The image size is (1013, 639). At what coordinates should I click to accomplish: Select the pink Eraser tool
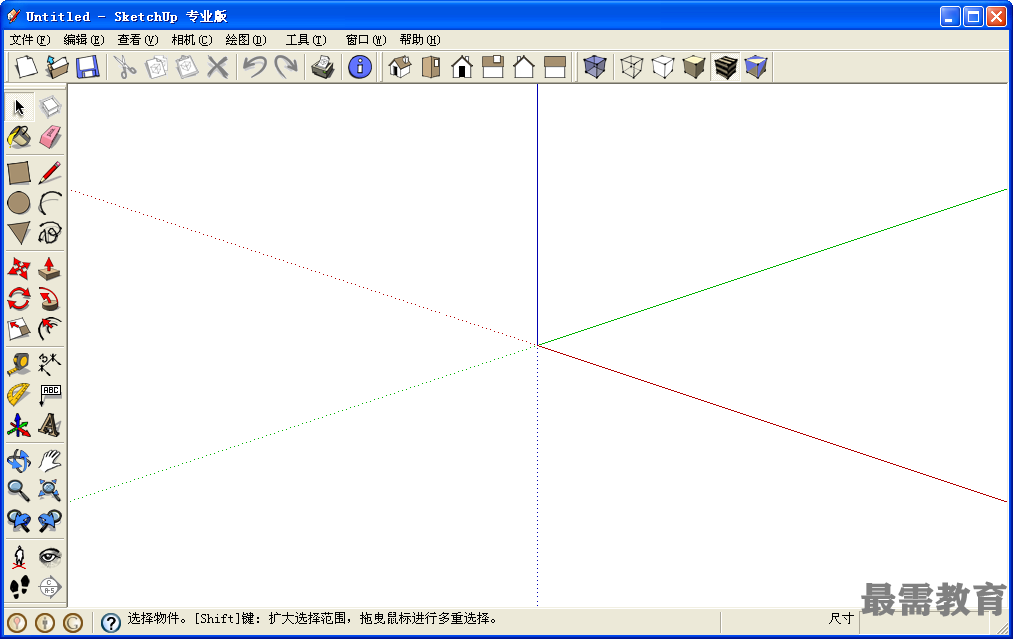tap(50, 137)
